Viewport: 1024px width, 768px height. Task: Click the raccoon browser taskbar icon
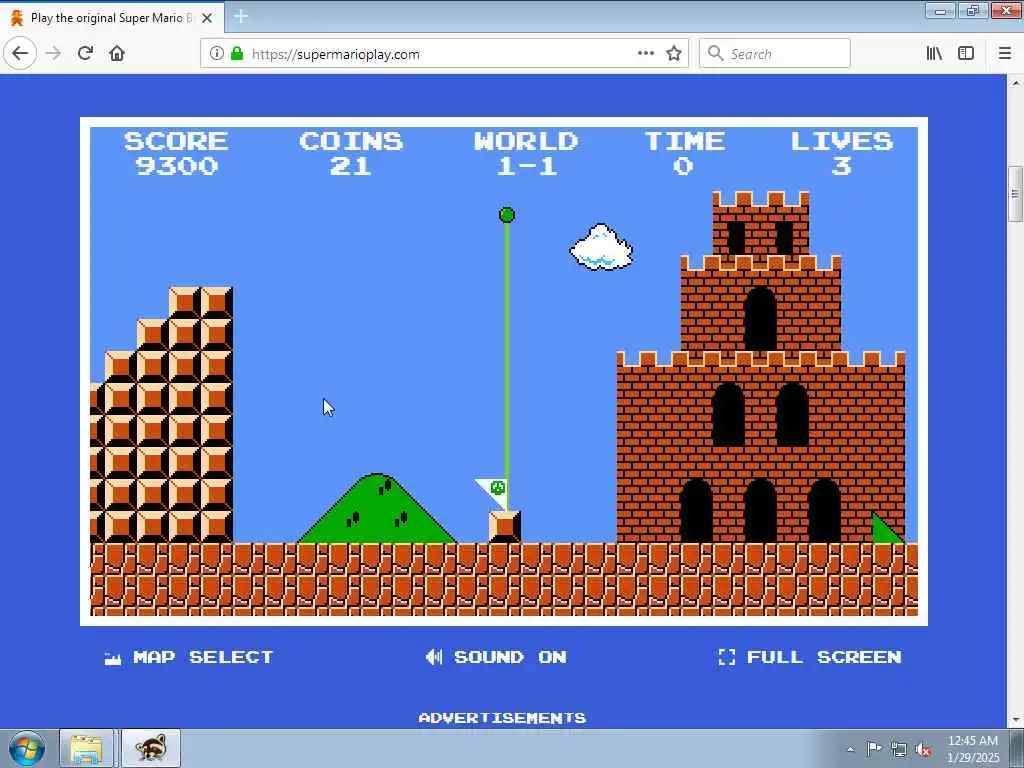(151, 748)
